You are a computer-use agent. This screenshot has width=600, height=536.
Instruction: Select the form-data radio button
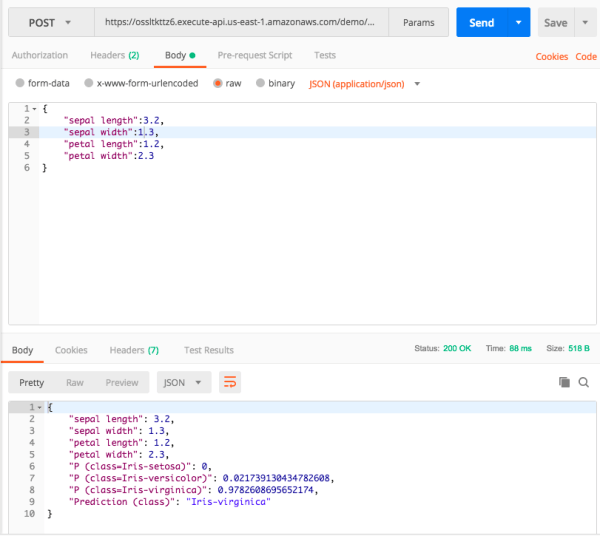[20, 83]
